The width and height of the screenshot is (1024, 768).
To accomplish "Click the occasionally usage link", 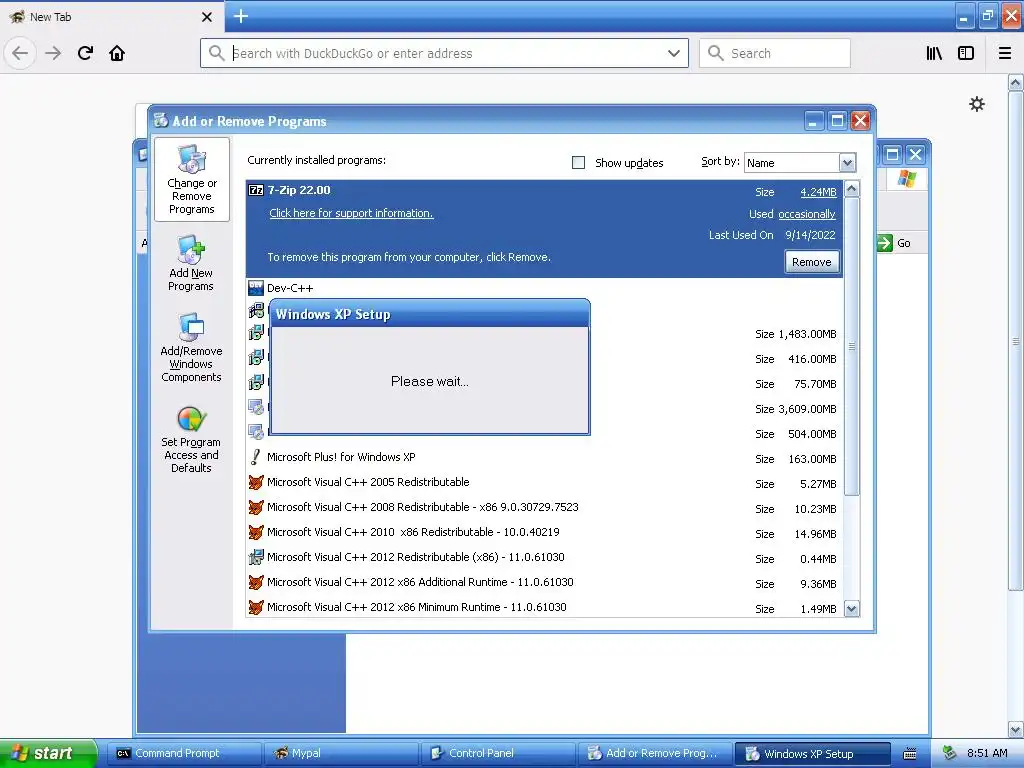I will coord(807,214).
